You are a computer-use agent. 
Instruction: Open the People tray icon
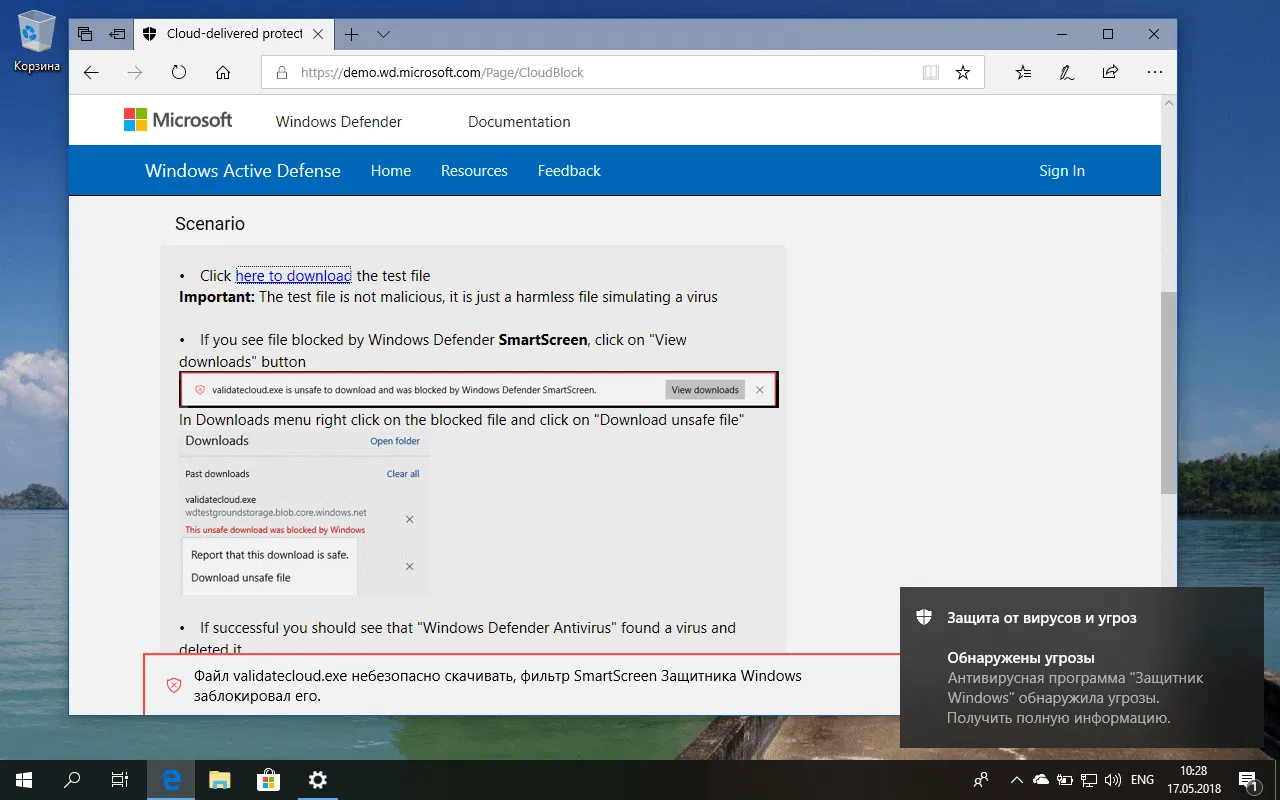click(x=982, y=779)
